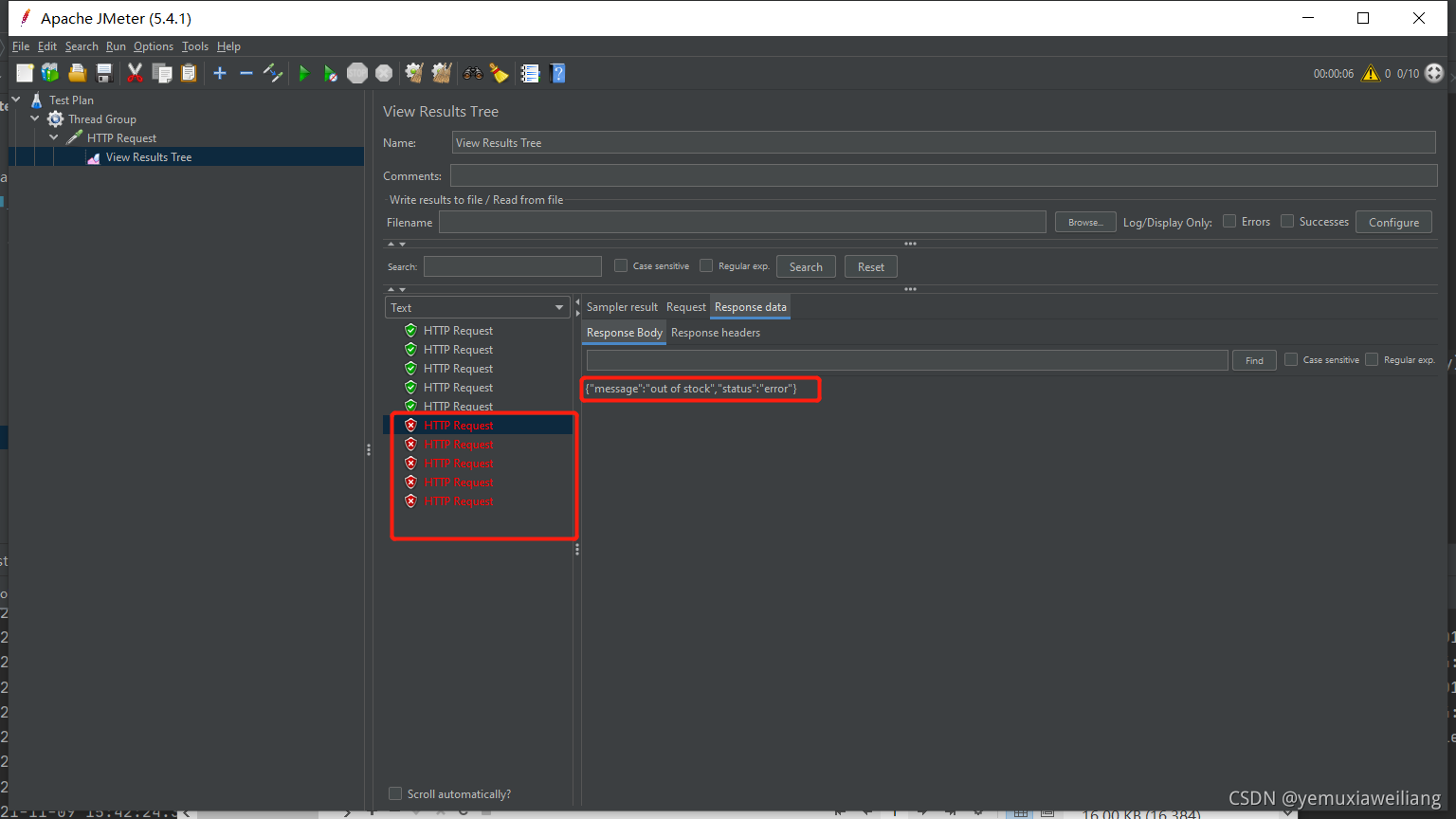
Task: Click the 00:00:06 elapsed time display
Action: point(1333,73)
